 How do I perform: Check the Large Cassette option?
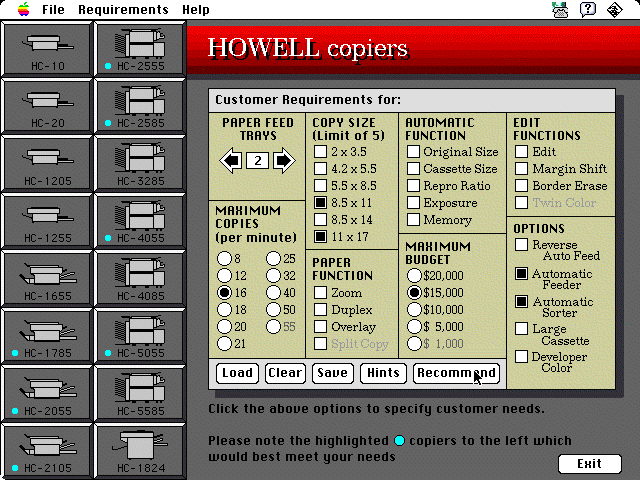coord(521,329)
